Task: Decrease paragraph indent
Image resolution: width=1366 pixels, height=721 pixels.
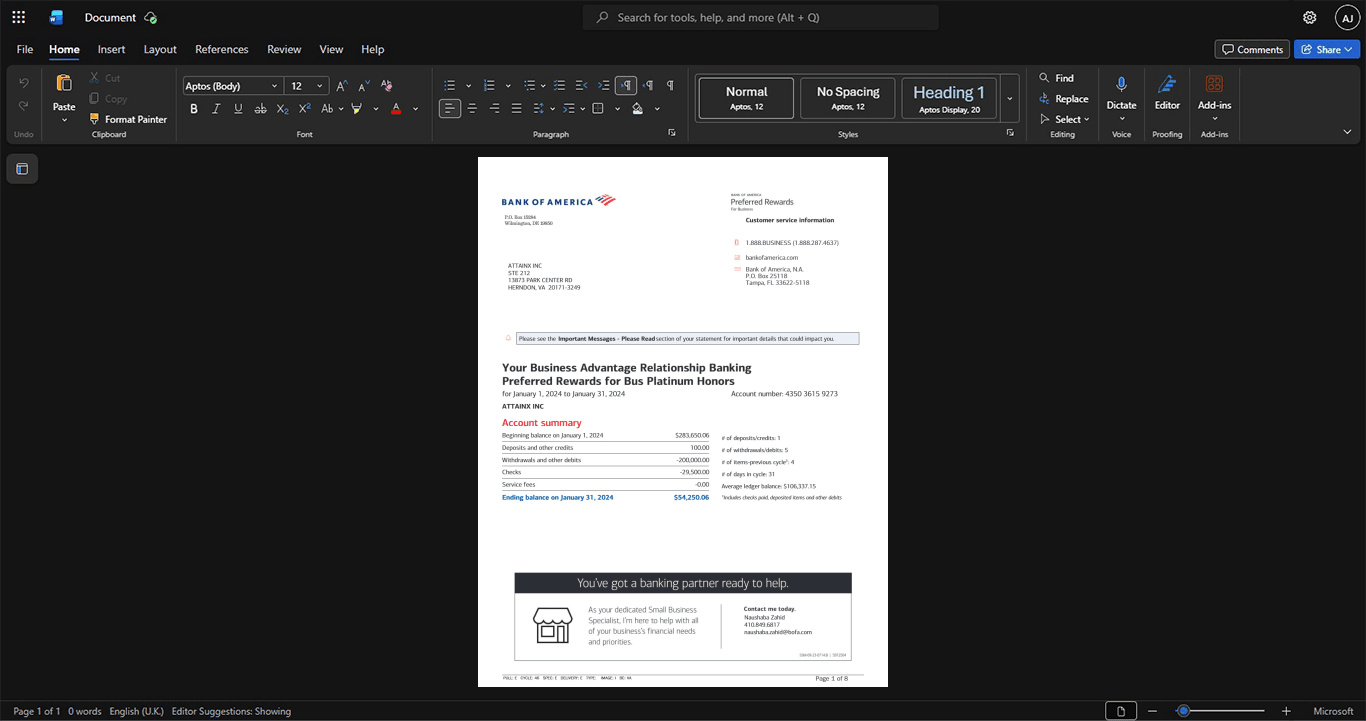Action: pos(581,86)
